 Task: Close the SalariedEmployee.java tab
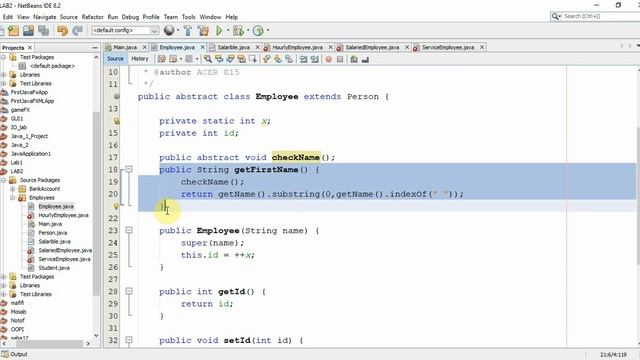click(407, 47)
